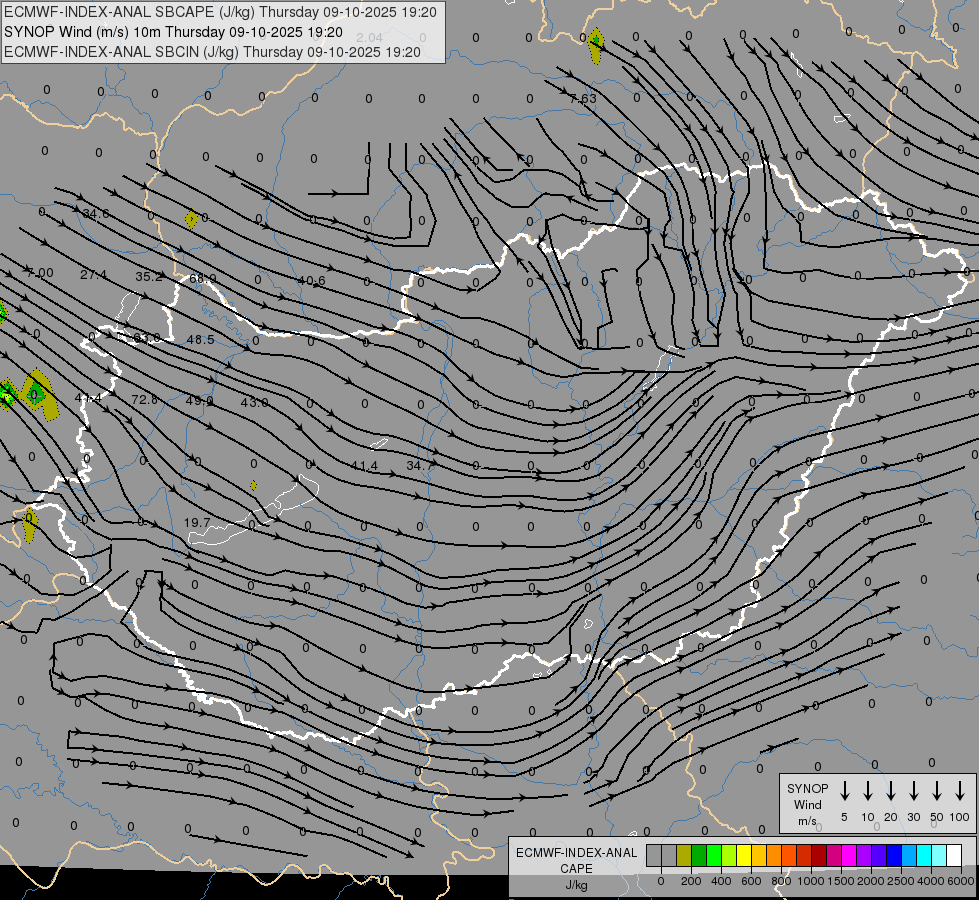Pick the cyan CAPE legend swatch
Viewport: 979px width, 900px height.
923,855
